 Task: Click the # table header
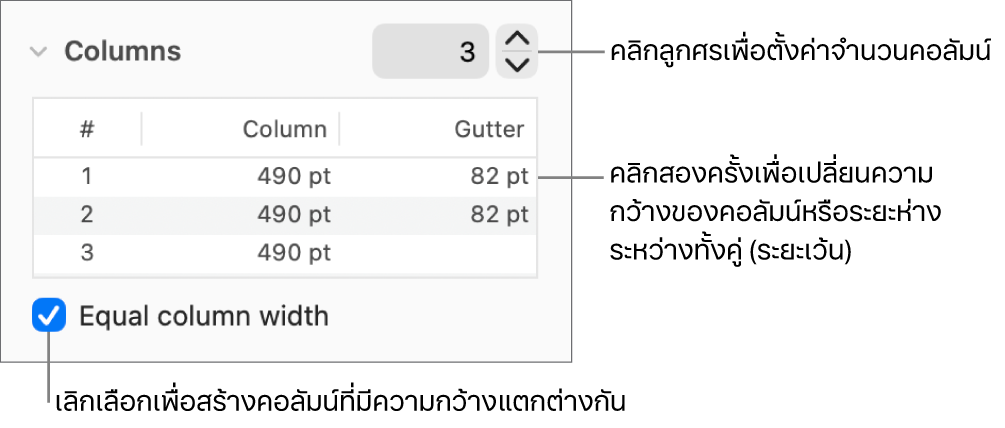tap(88, 129)
